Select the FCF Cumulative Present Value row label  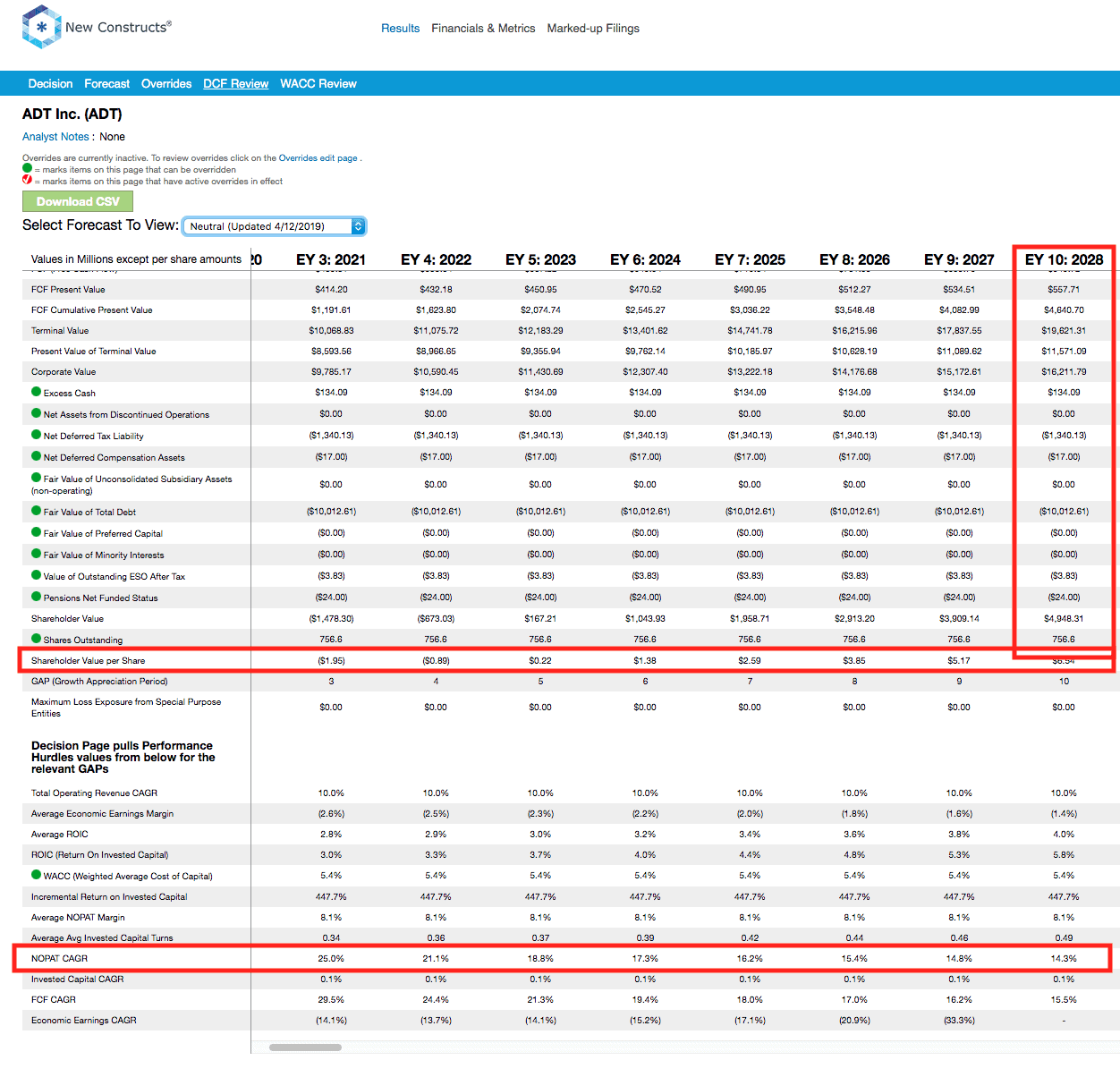[92, 310]
